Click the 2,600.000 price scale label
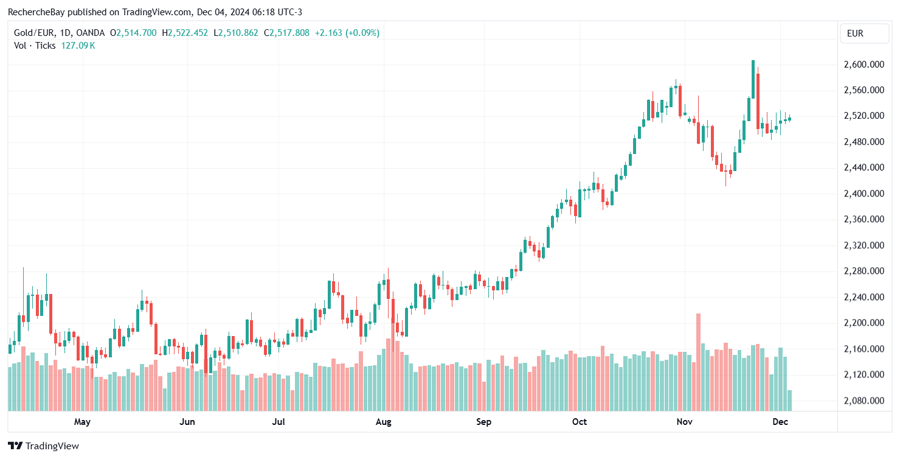The height and width of the screenshot is (459, 900). [x=864, y=64]
